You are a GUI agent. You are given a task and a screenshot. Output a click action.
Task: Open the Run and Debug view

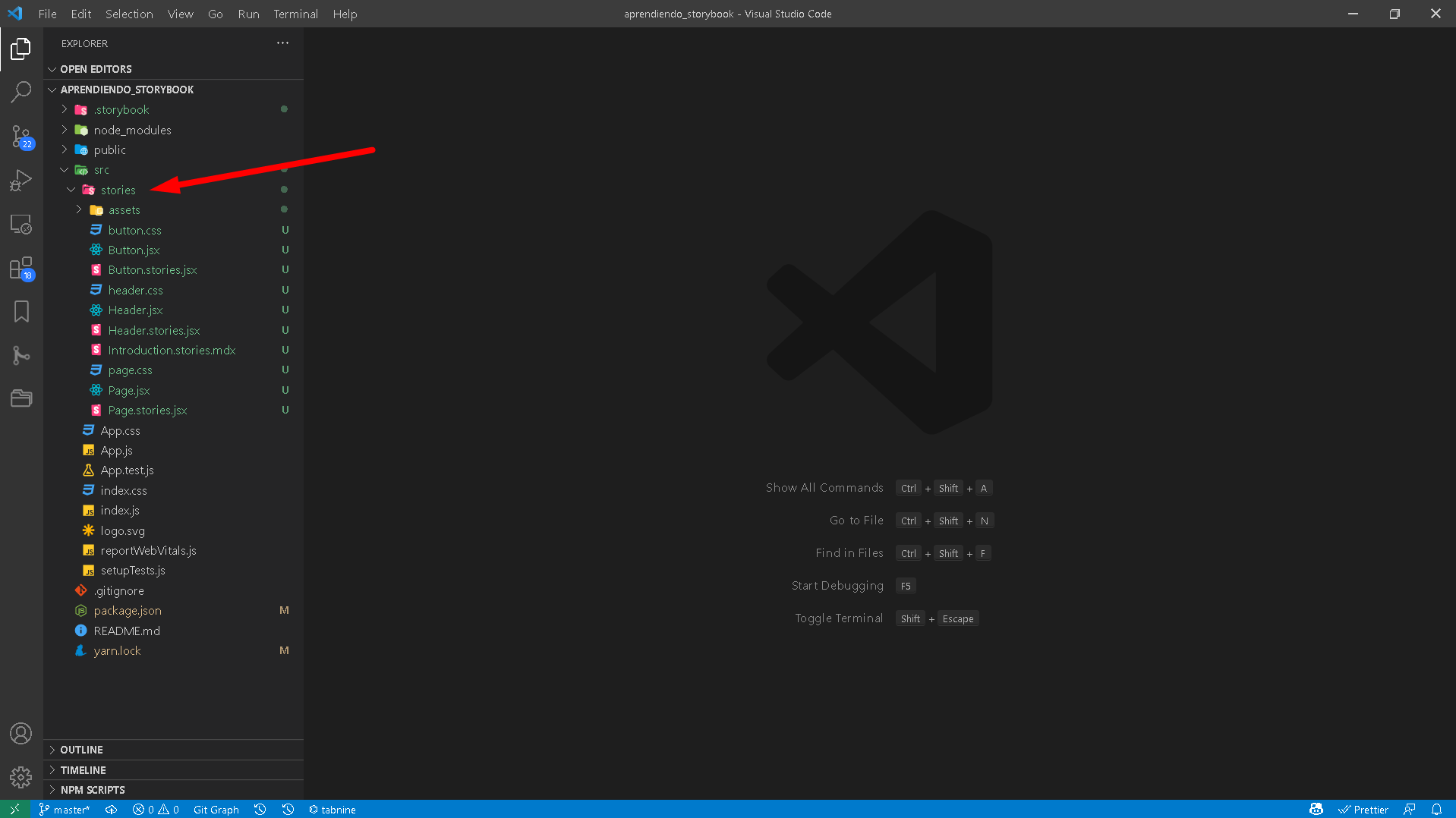tap(21, 181)
